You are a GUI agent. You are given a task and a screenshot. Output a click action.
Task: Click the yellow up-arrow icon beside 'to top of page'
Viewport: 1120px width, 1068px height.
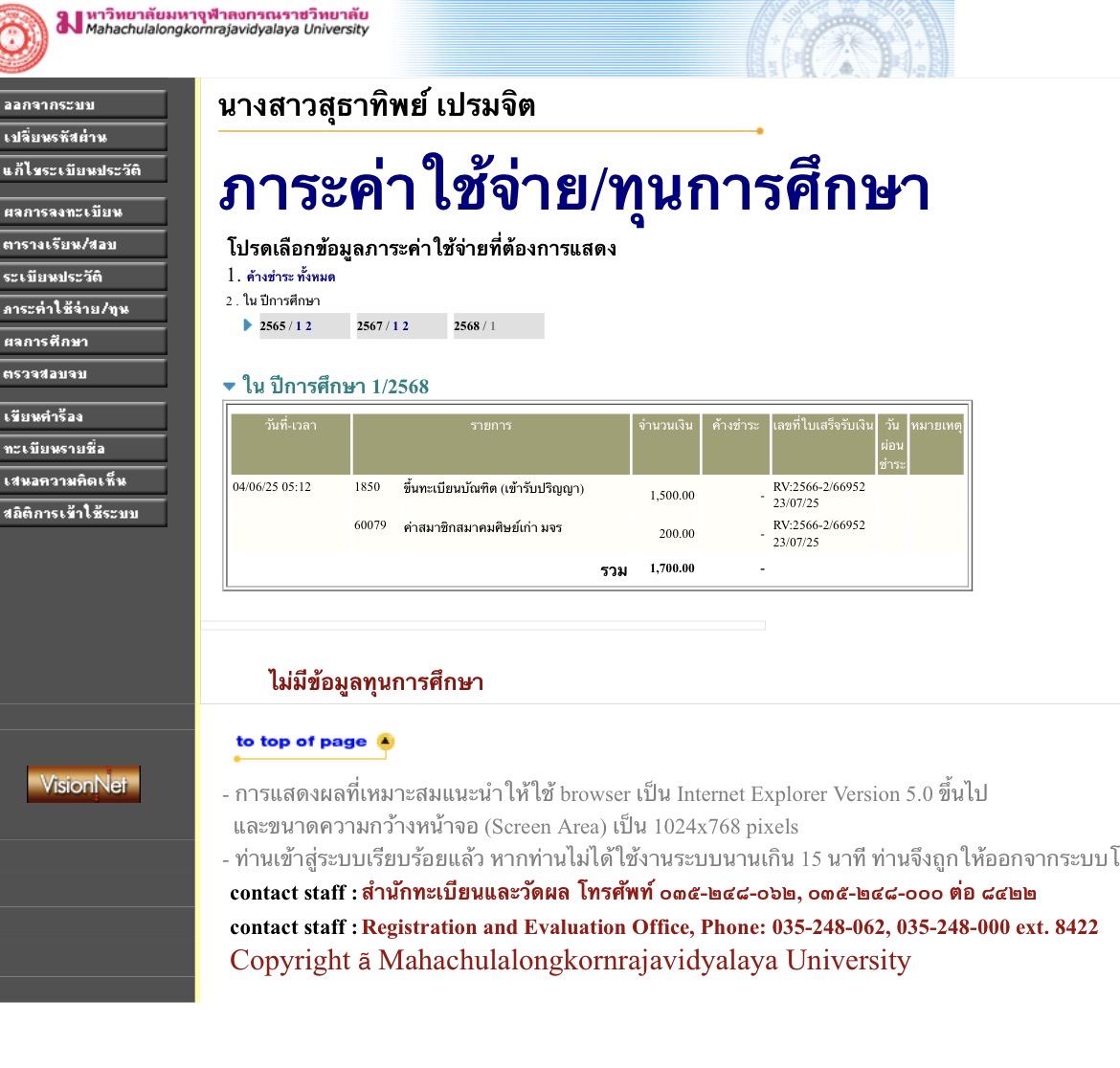pos(385,742)
